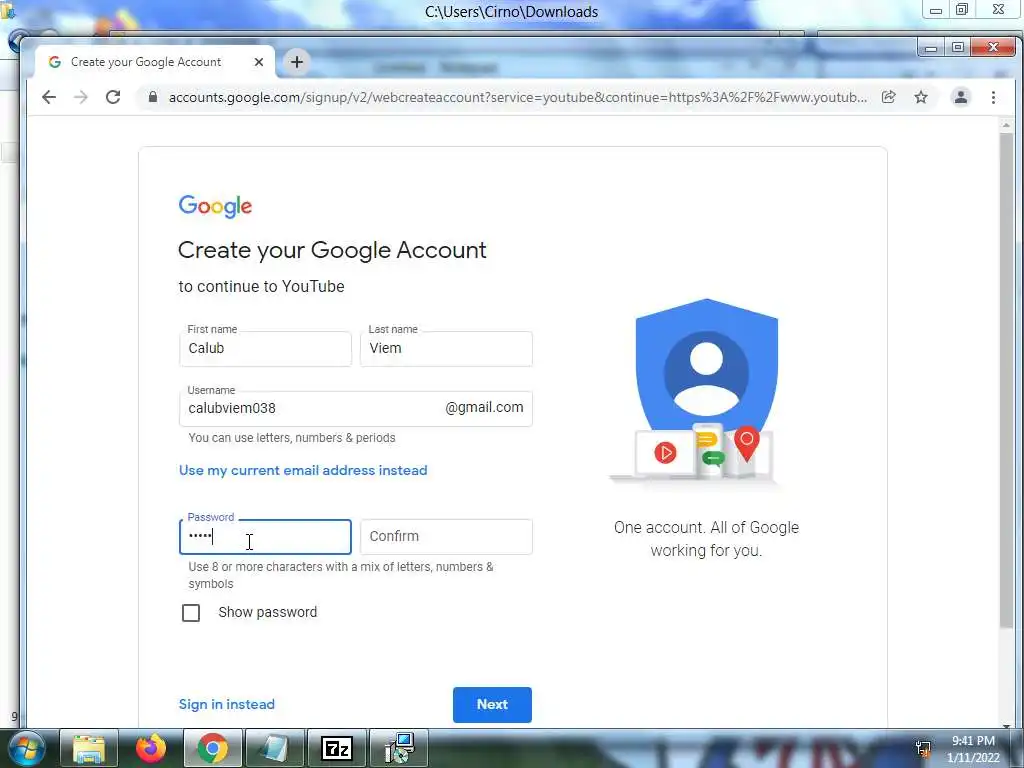Image resolution: width=1024 pixels, height=768 pixels.
Task: Click the @gmail.com suffix text
Action: click(x=484, y=408)
